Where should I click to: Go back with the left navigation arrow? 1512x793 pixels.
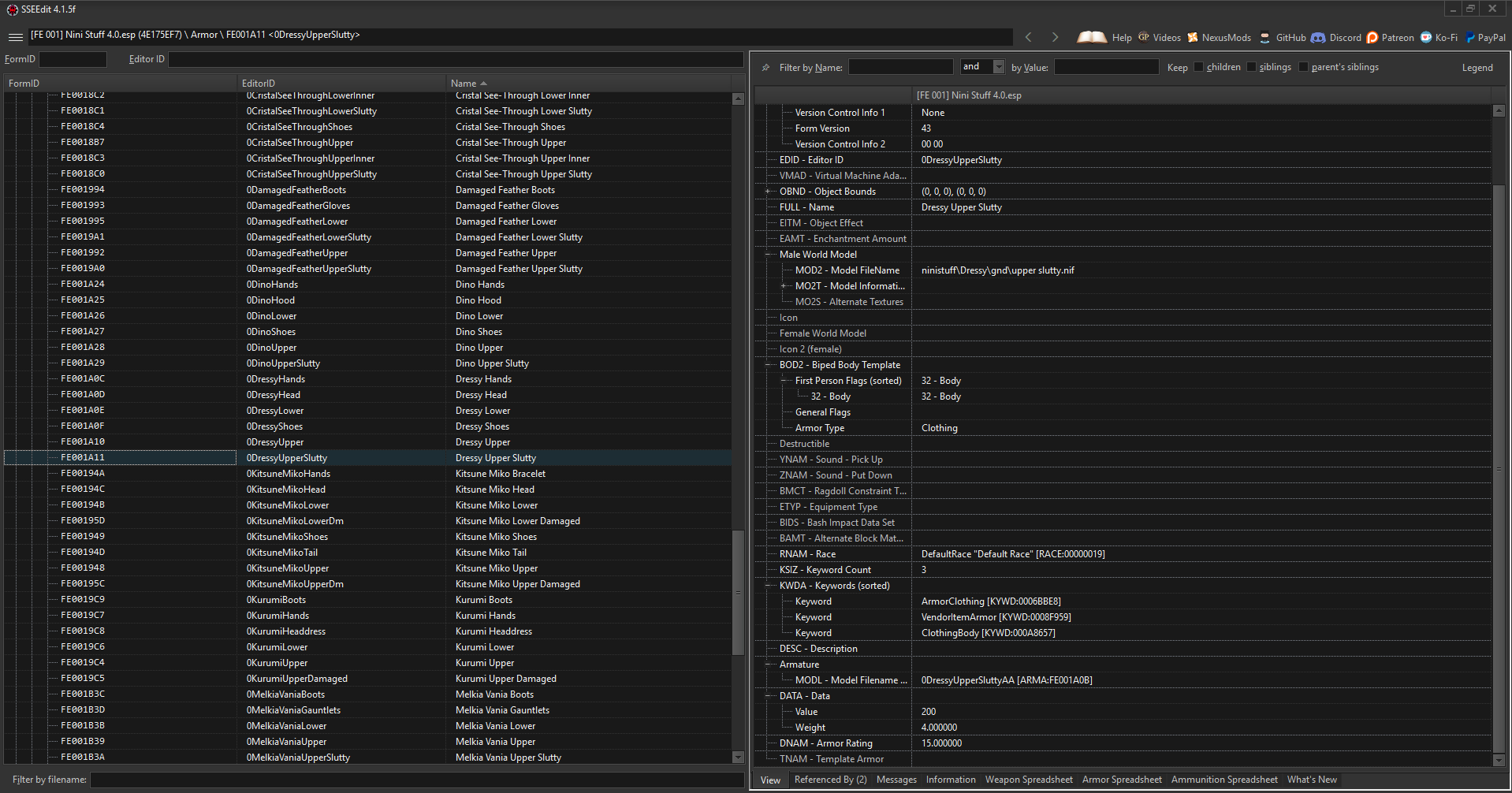click(x=1028, y=37)
